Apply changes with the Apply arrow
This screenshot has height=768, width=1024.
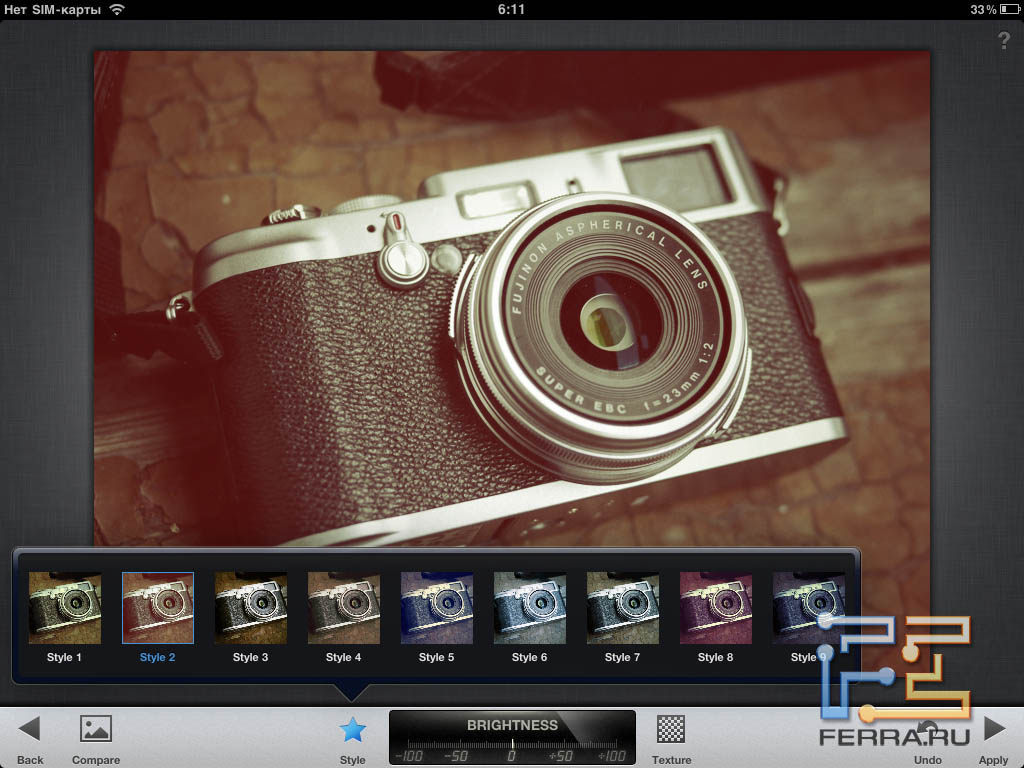[994, 729]
